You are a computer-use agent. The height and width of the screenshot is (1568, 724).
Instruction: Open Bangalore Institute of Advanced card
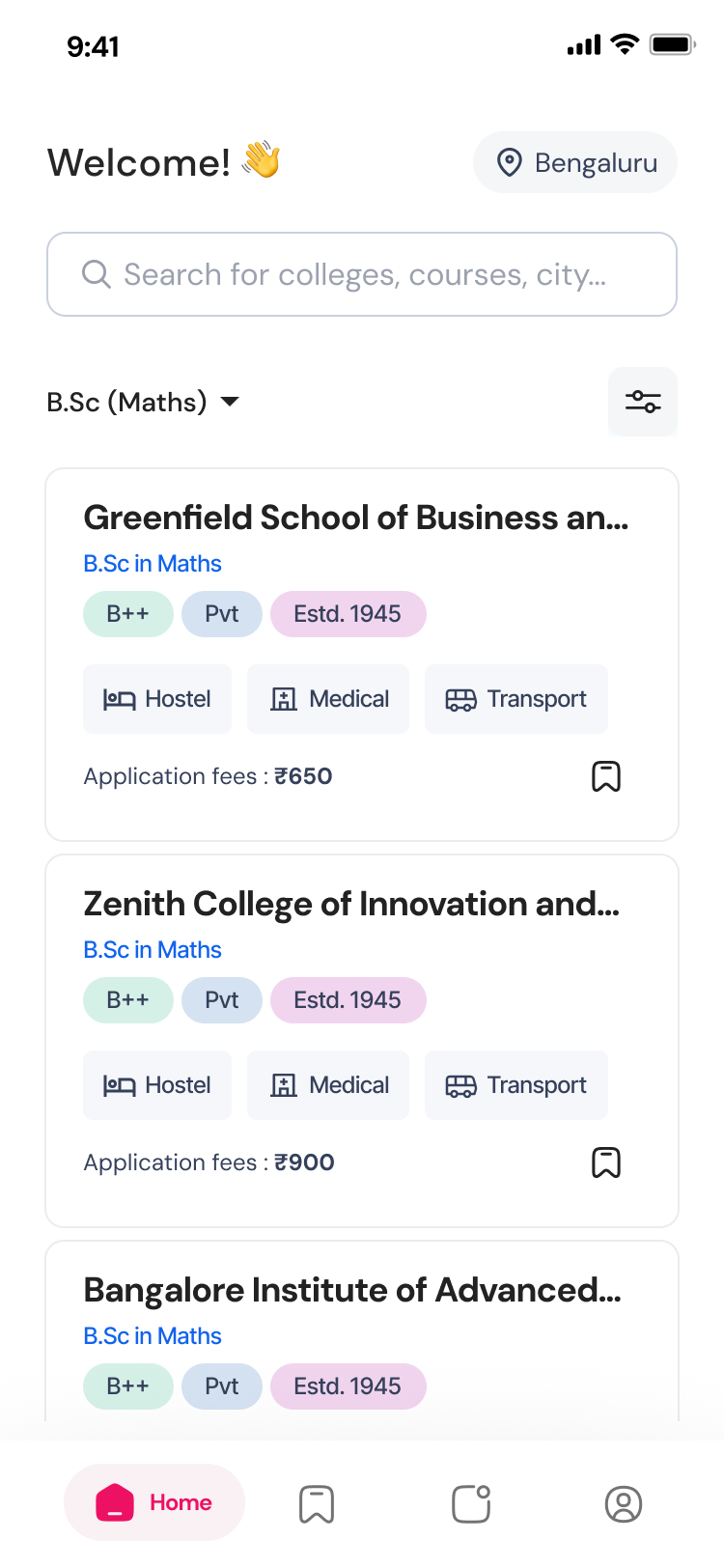[352, 1291]
